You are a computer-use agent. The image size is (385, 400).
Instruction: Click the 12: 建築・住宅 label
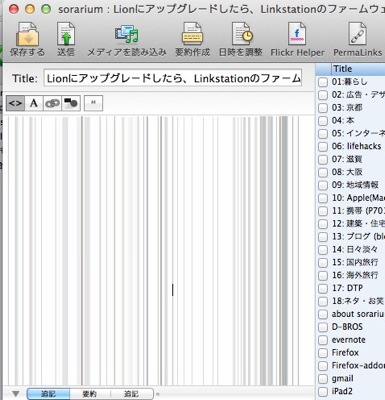[358, 223]
